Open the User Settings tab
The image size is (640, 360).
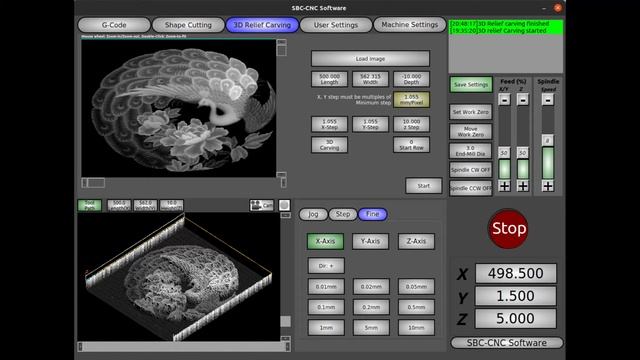336,25
